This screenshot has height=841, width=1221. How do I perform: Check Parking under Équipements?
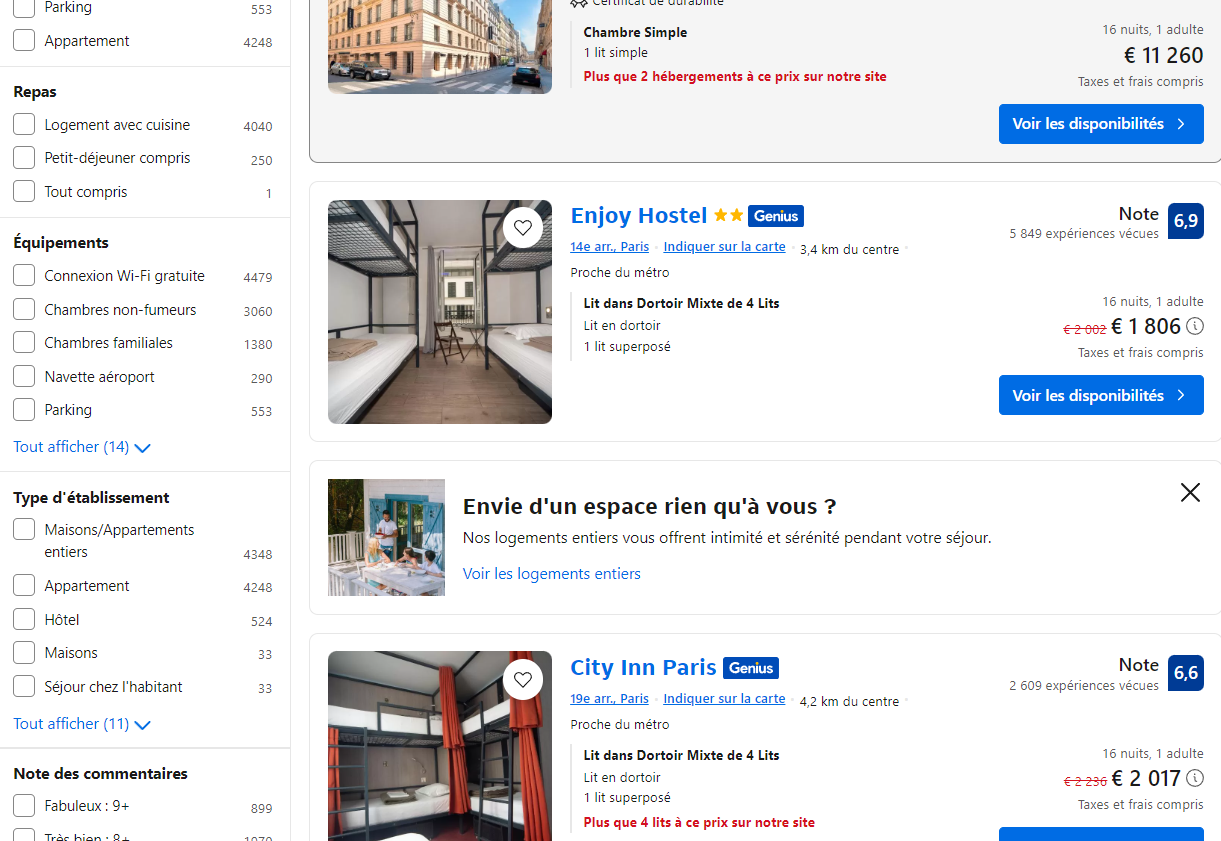24,410
